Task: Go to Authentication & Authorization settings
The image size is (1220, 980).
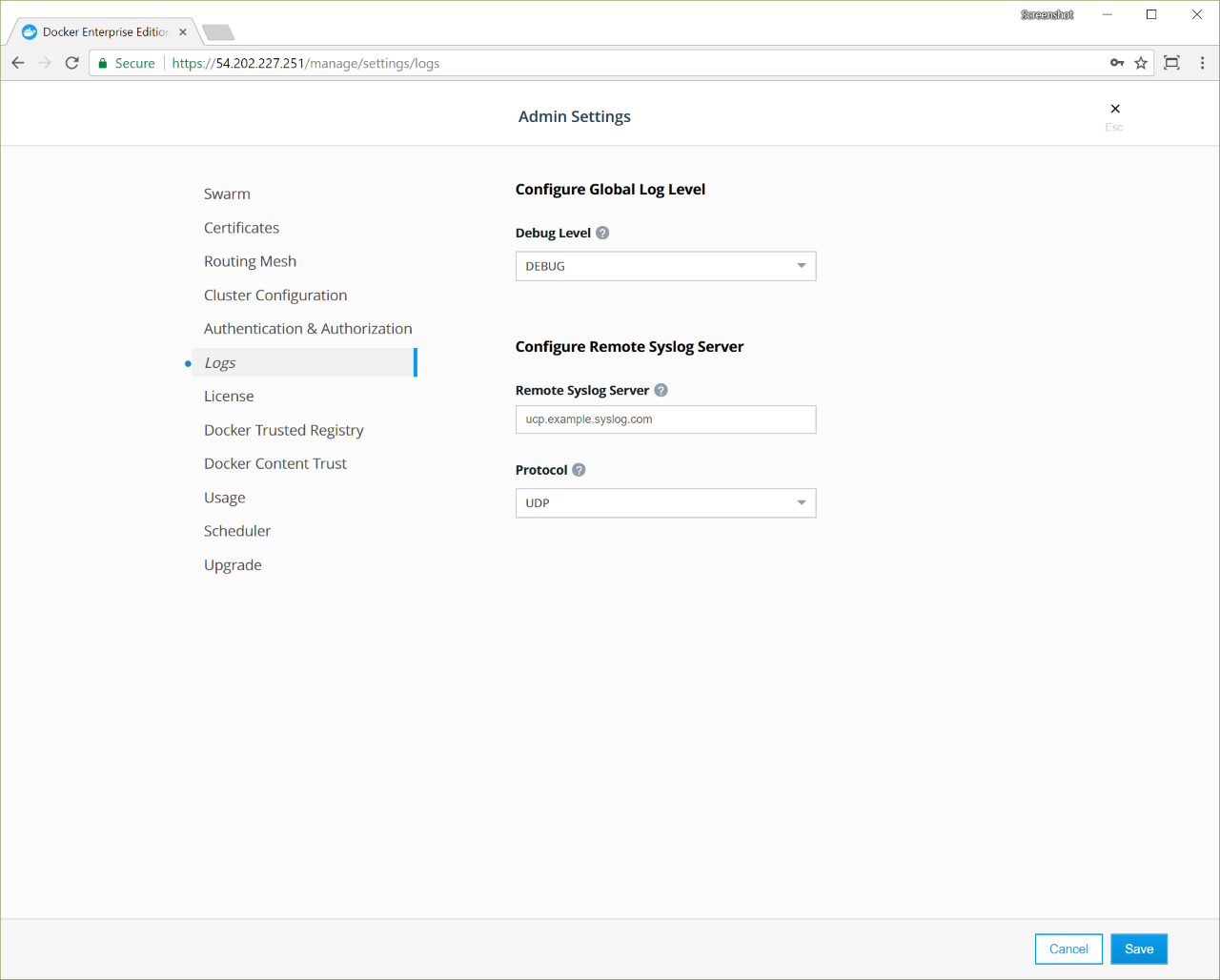Action: 308,329
